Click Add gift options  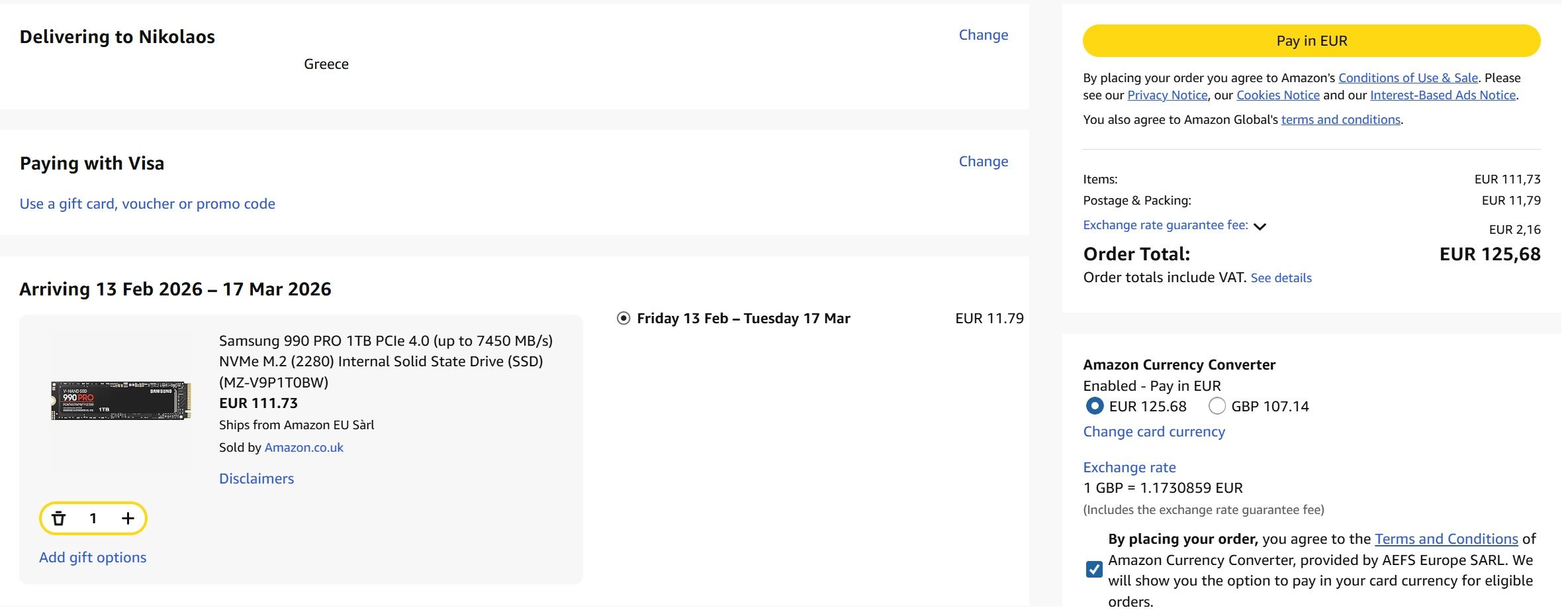click(x=93, y=558)
